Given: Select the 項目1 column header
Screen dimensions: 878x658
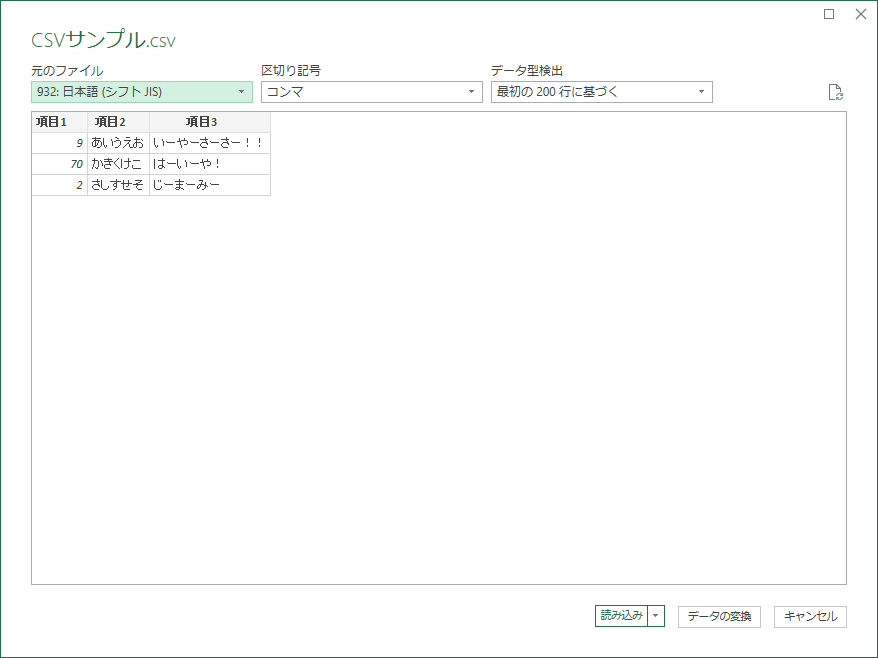Looking at the screenshot, I should point(59,122).
